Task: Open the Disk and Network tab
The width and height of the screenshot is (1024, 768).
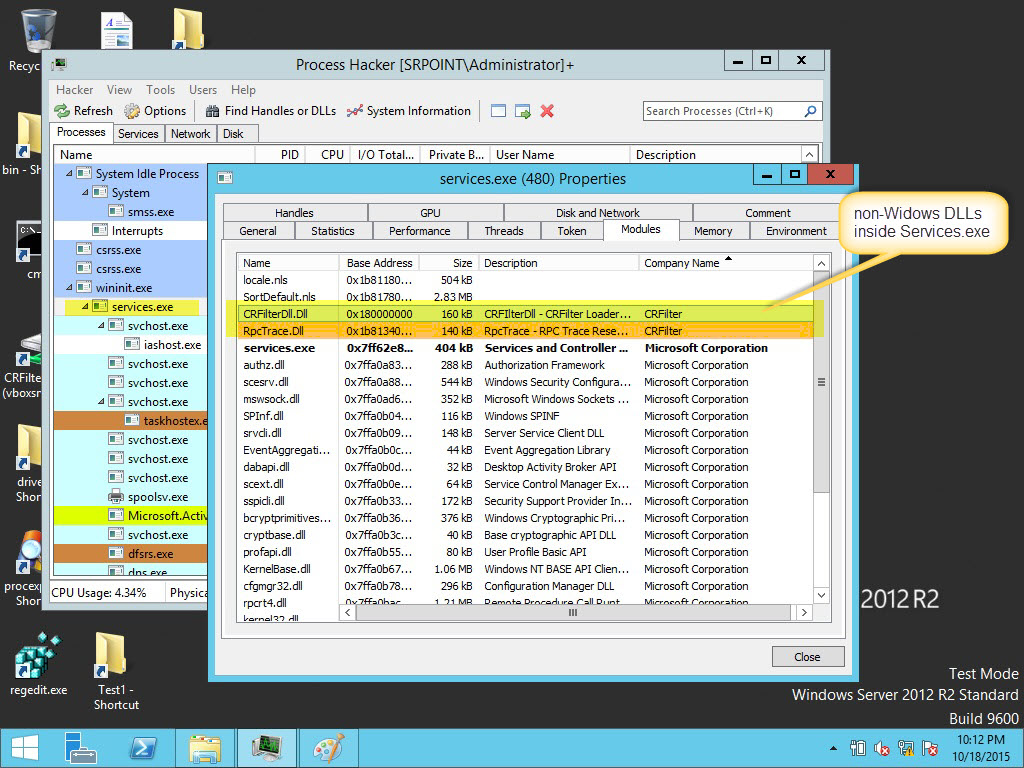Action: [x=598, y=213]
